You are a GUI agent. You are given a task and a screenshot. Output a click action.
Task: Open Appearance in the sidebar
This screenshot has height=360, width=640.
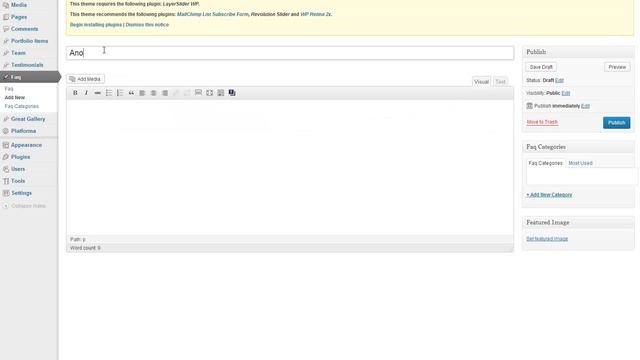[x=26, y=145]
